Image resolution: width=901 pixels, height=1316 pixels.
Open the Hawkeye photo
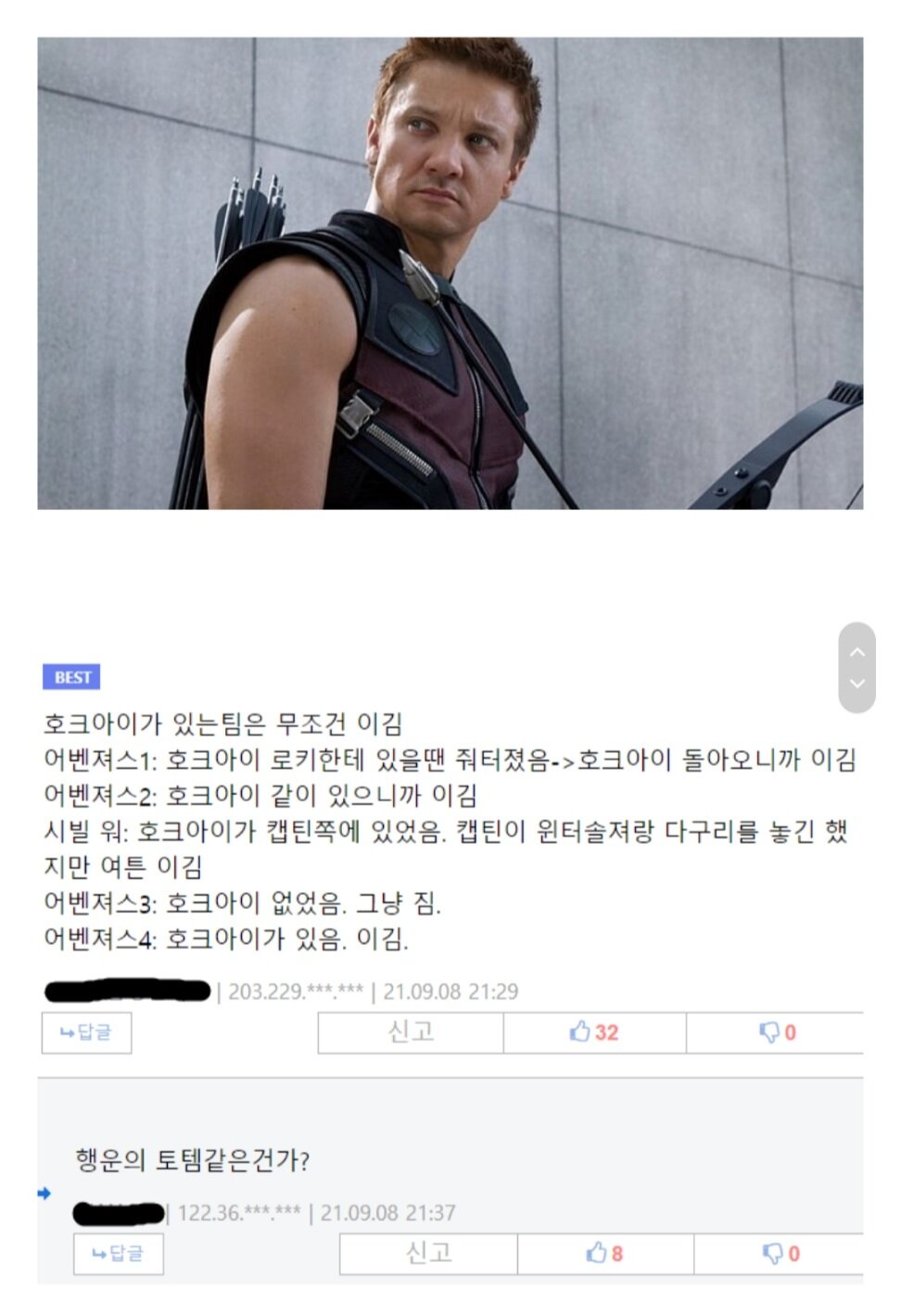(450, 273)
